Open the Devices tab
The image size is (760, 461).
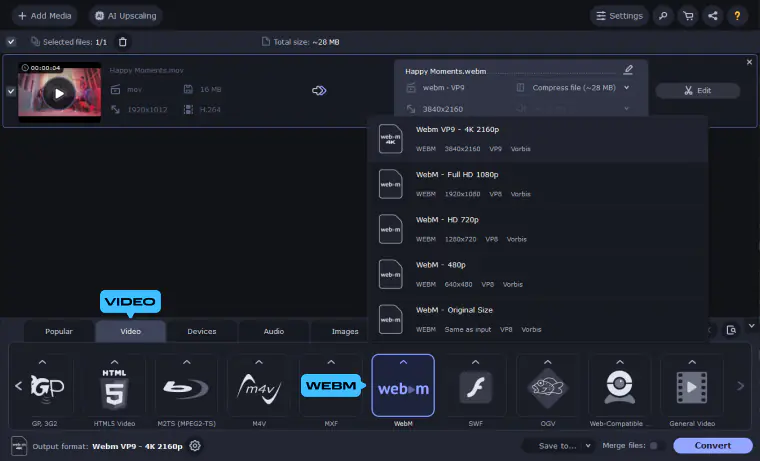202,331
